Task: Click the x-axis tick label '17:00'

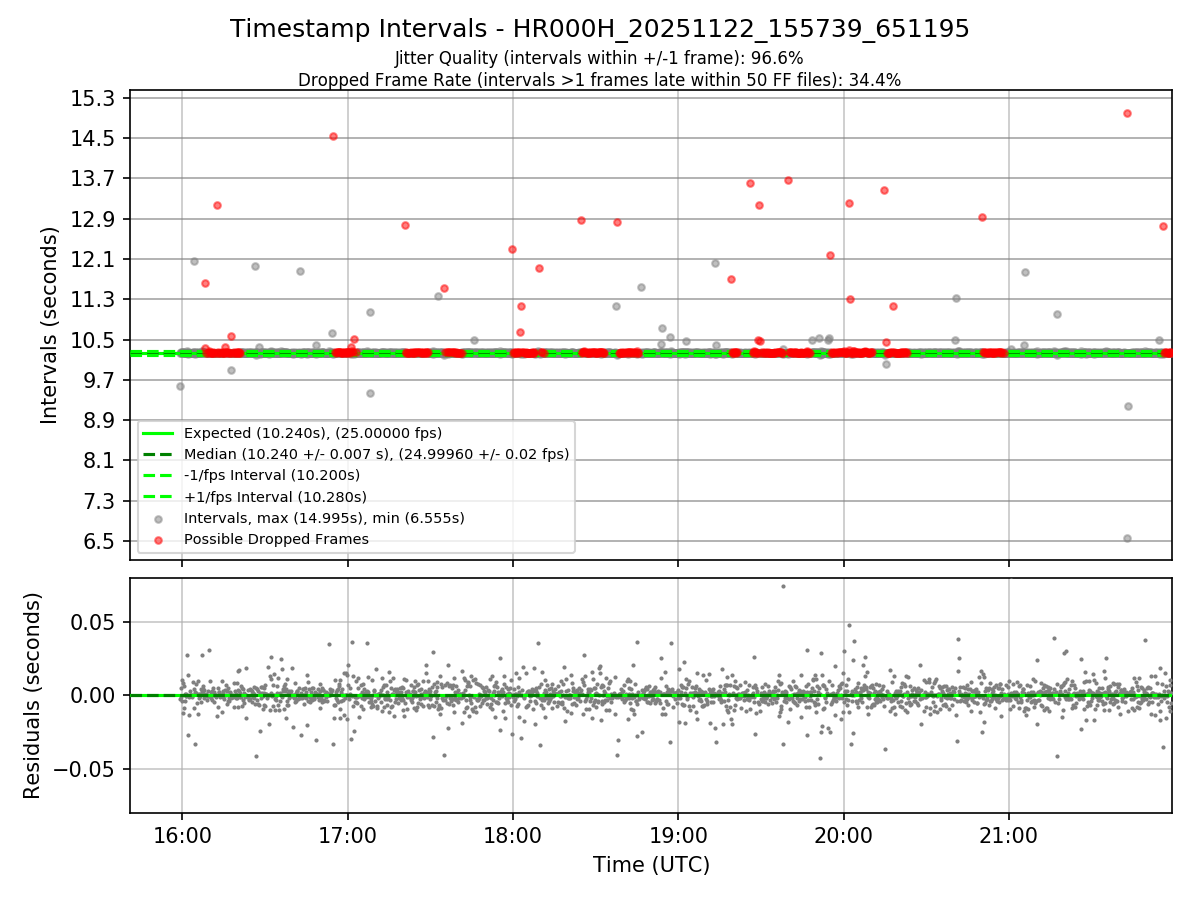Action: tap(347, 835)
